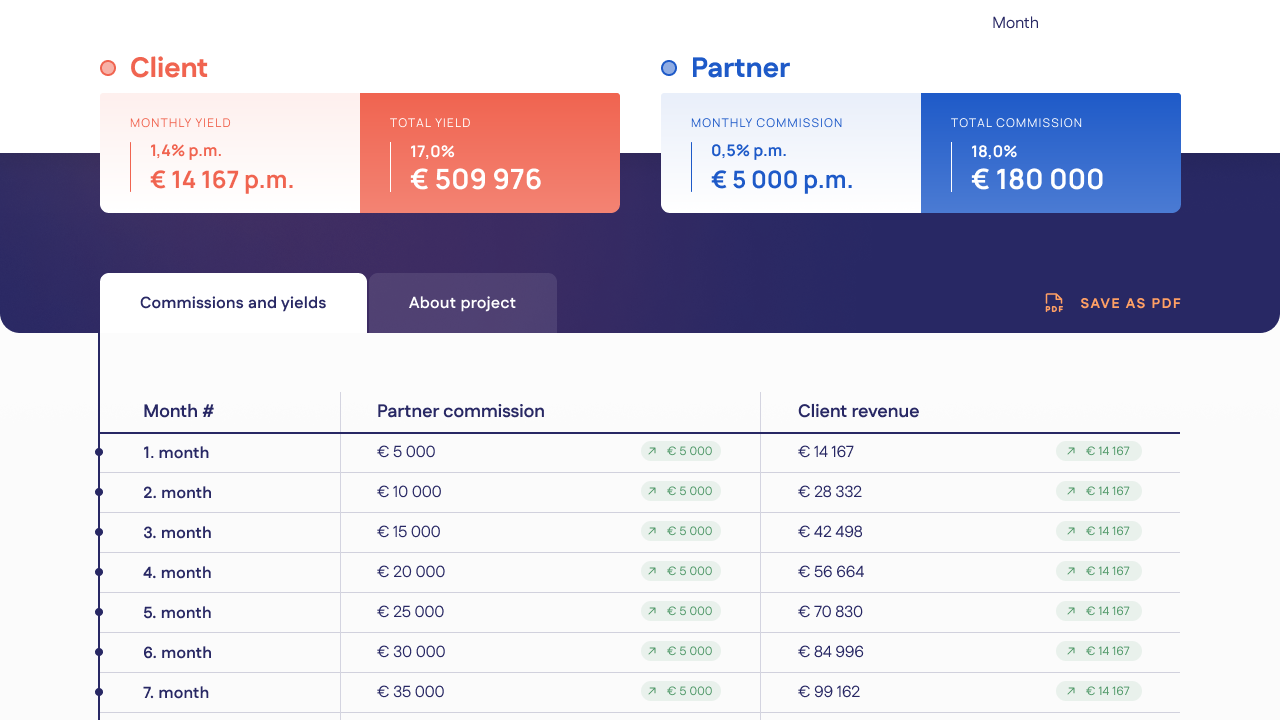The height and width of the screenshot is (720, 1280).
Task: Click the € 14 167 p.m. monthly yield value
Action: coord(222,180)
